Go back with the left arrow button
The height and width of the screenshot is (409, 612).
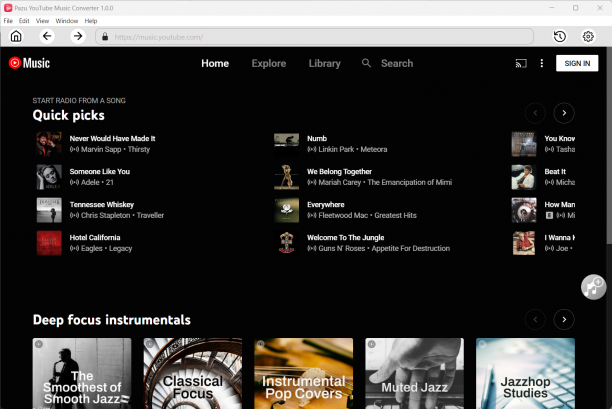tap(47, 37)
